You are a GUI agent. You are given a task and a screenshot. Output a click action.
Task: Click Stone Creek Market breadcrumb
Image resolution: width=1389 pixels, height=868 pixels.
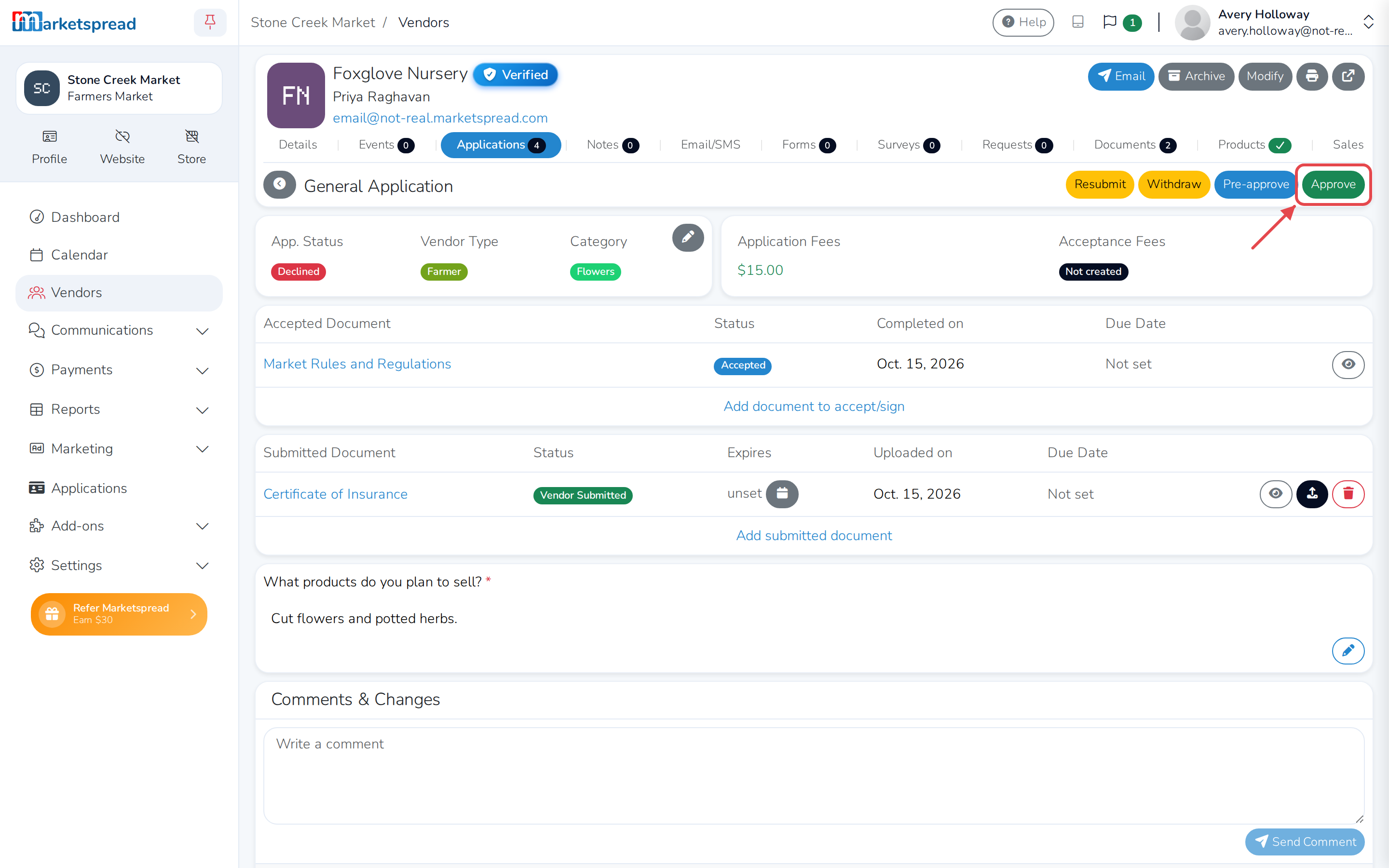[x=313, y=22]
